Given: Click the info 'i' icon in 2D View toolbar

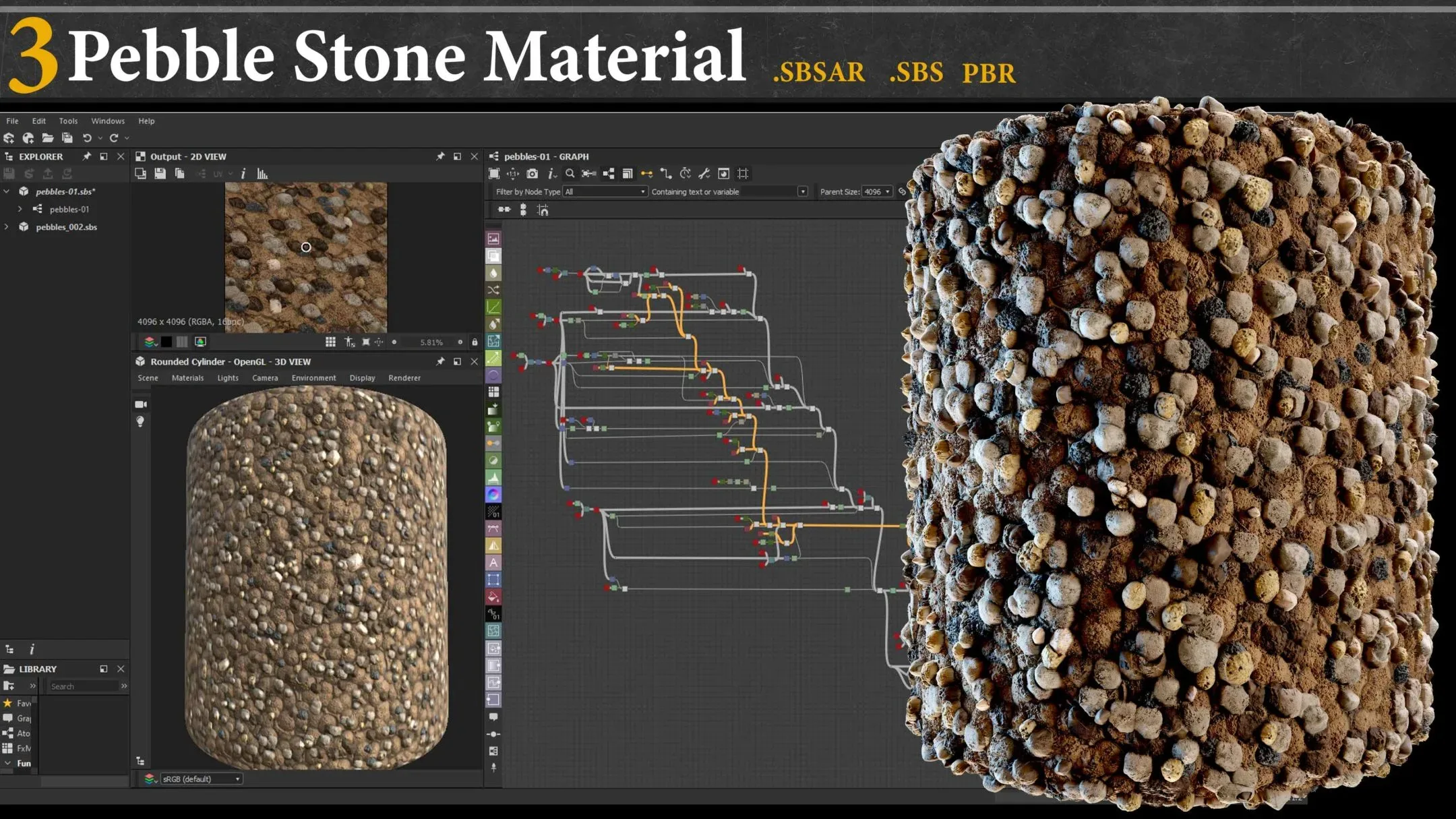Looking at the screenshot, I should click(243, 174).
